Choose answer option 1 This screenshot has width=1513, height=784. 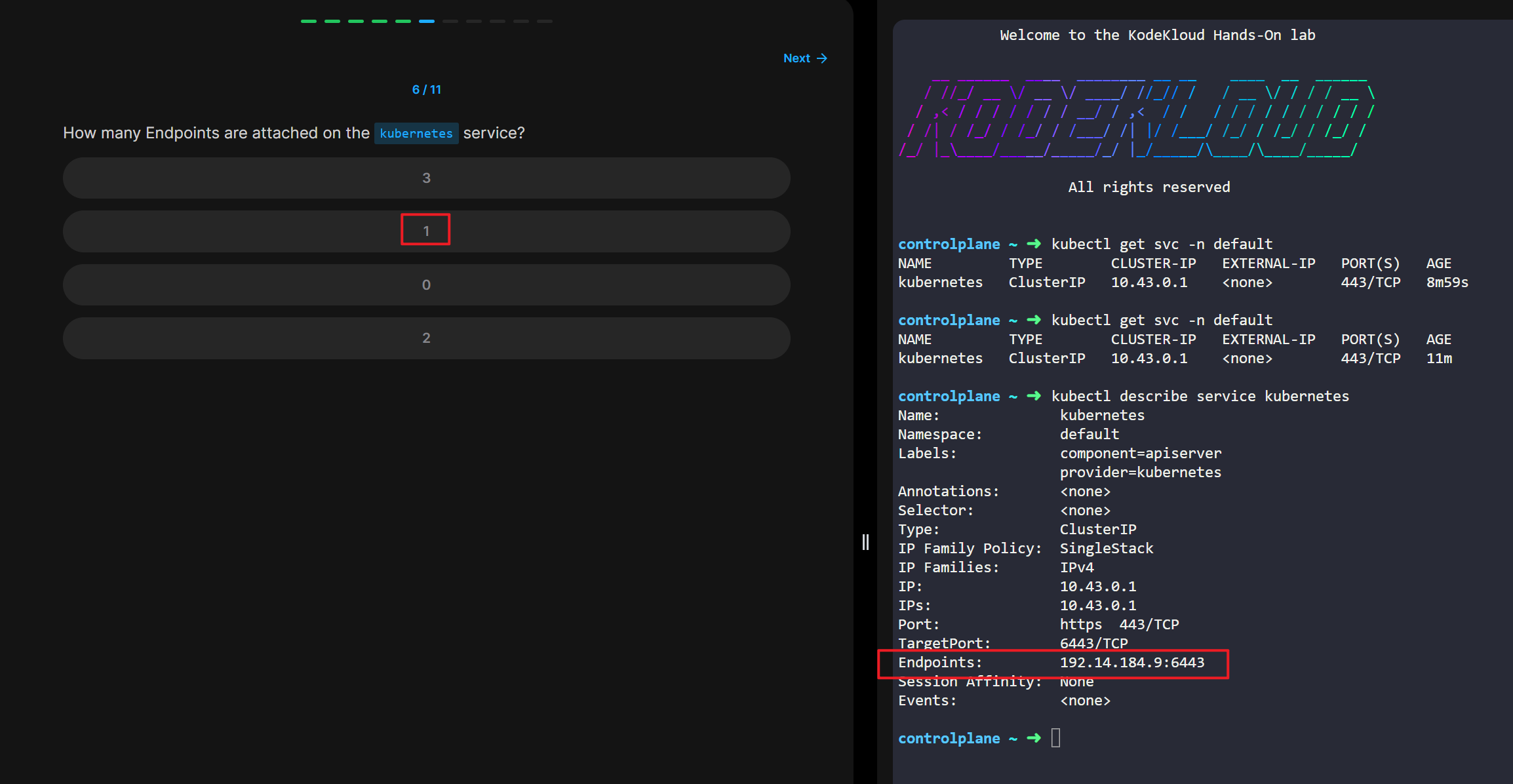coord(426,231)
